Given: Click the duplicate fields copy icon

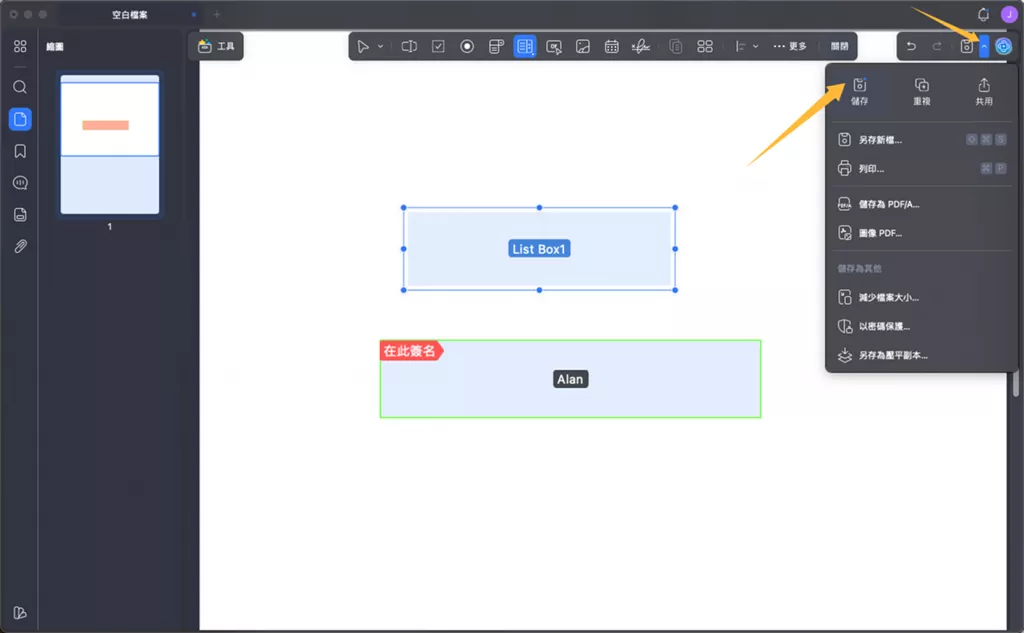Looking at the screenshot, I should pos(676,46).
